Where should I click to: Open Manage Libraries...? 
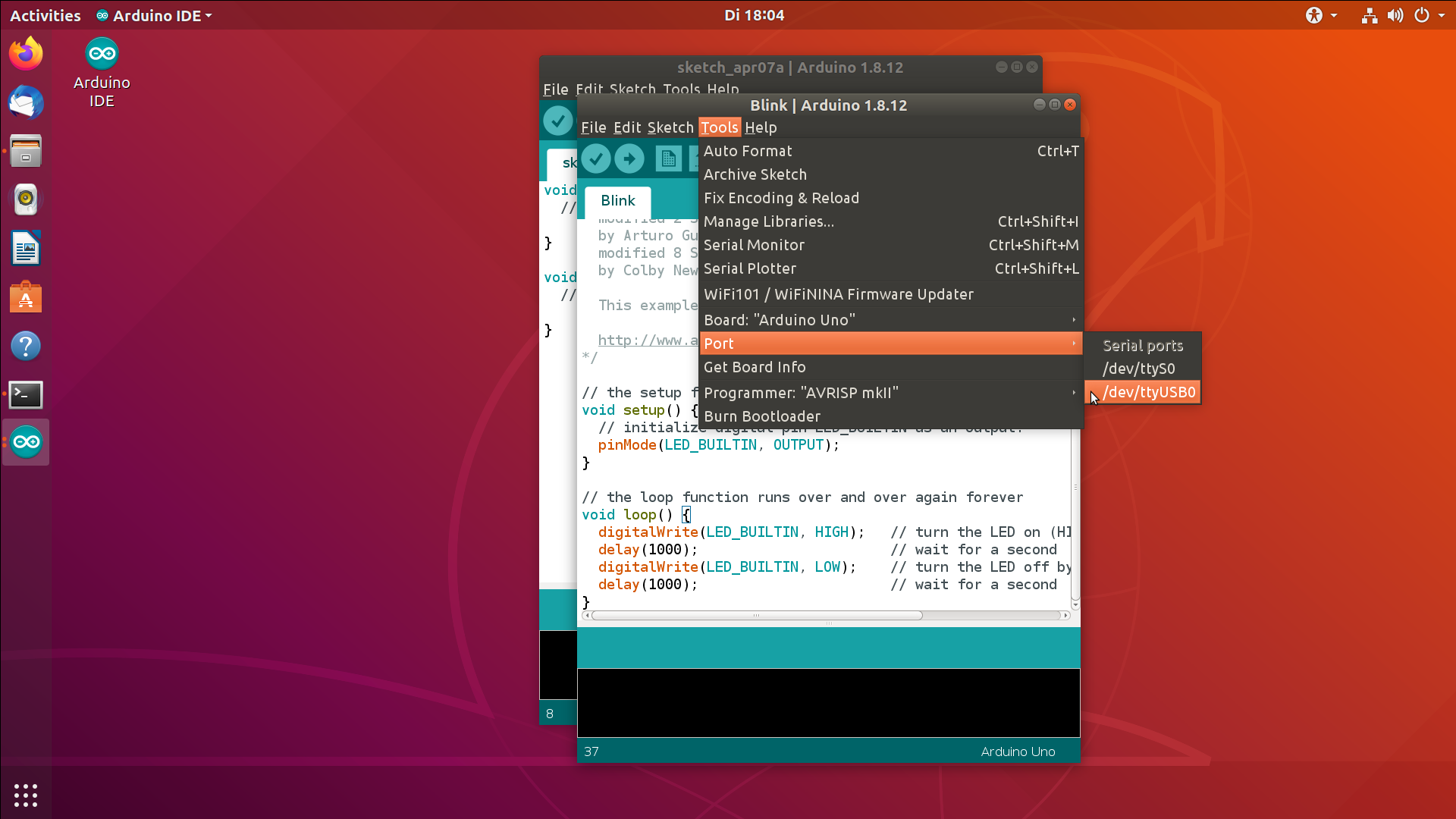click(x=890, y=221)
